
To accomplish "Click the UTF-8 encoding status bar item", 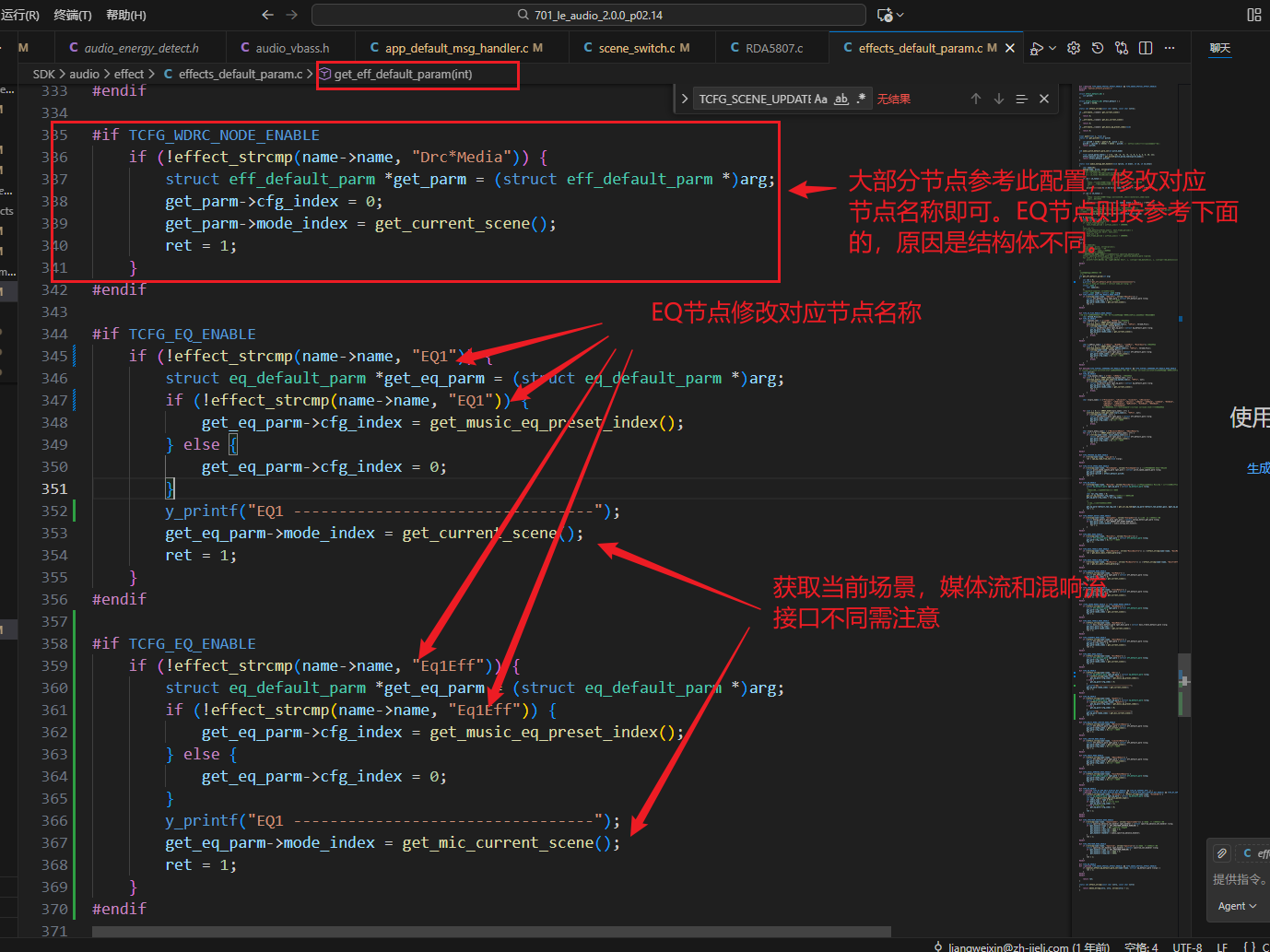I will [x=1187, y=946].
